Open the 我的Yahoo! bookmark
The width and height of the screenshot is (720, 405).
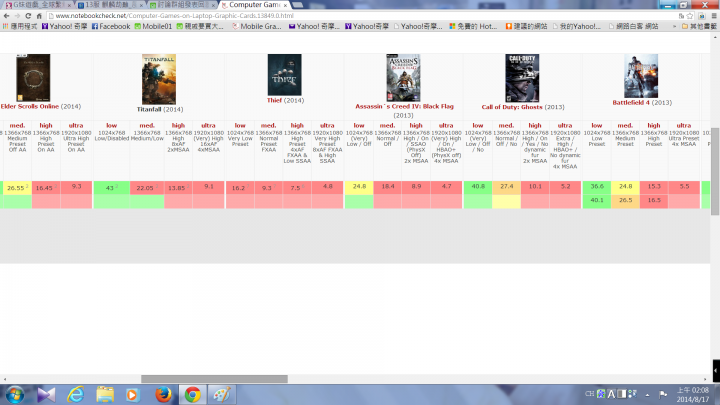point(576,27)
